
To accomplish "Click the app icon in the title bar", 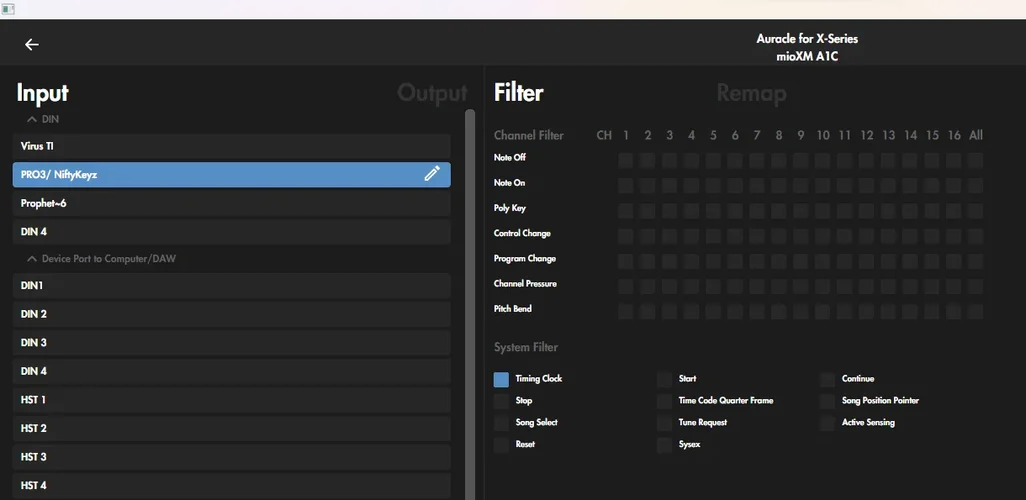I will pyautogui.click(x=8, y=9).
